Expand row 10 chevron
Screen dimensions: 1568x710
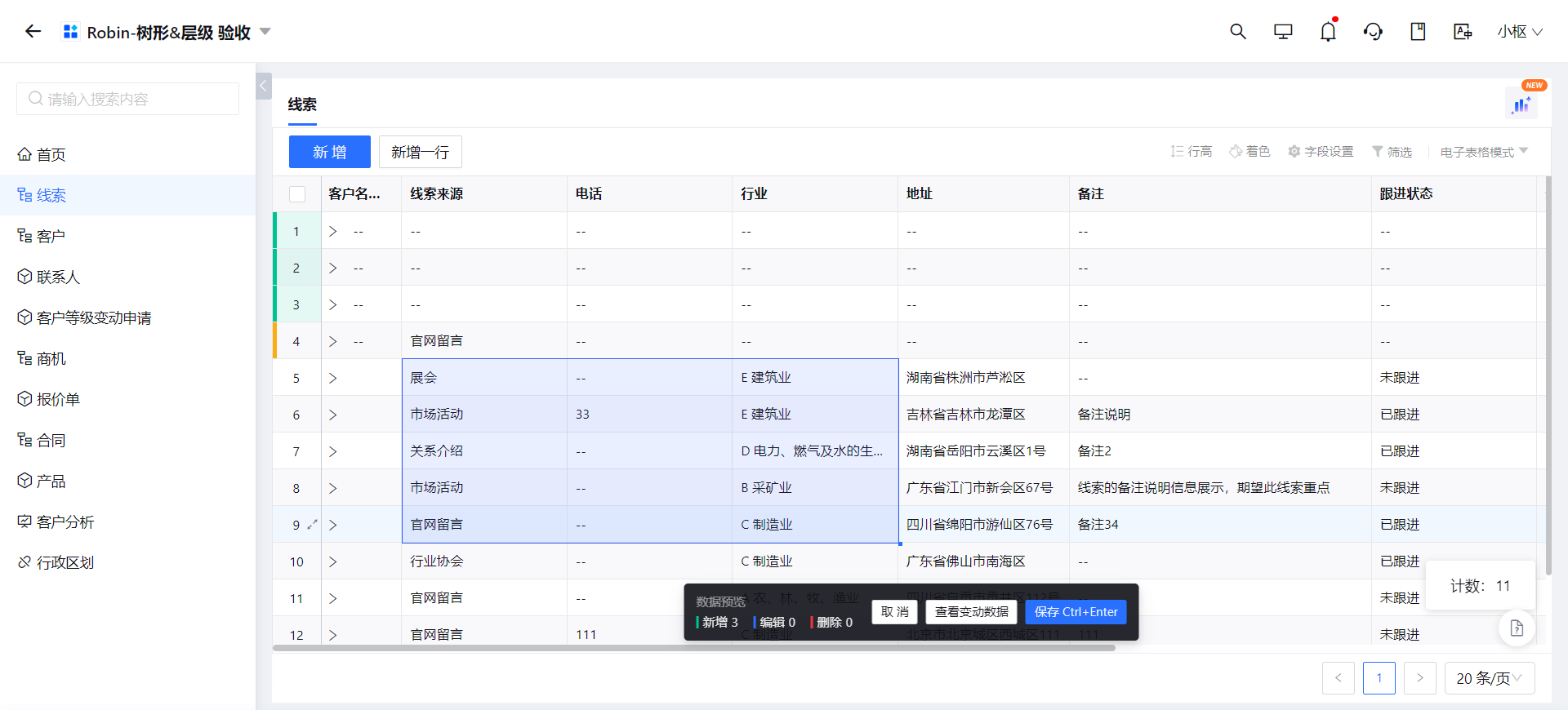(332, 561)
